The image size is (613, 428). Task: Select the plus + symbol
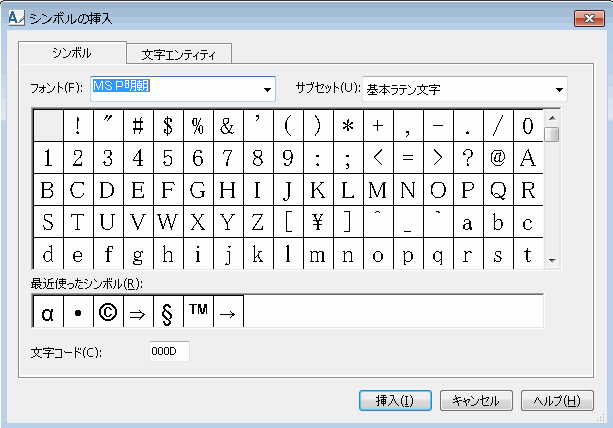coord(378,125)
